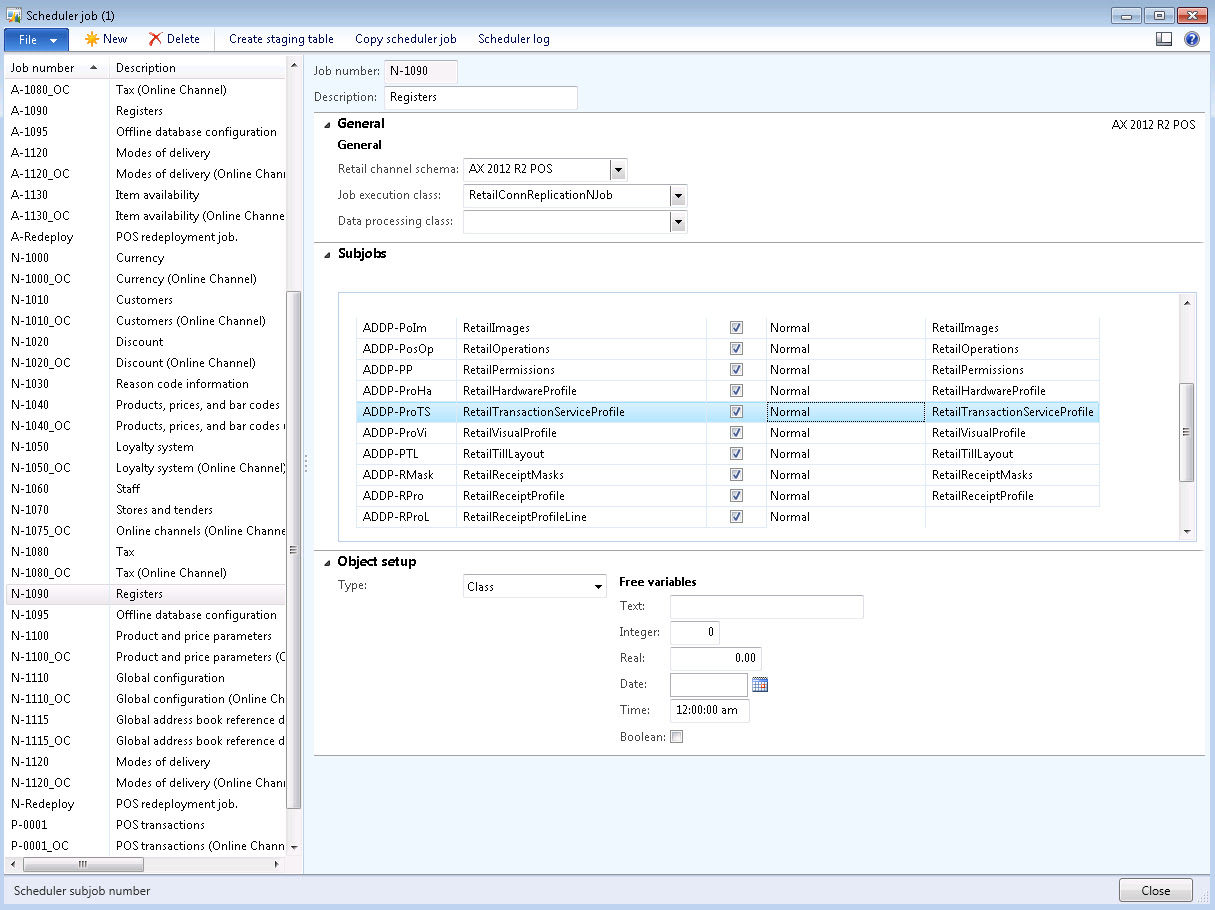Click the Job number column sort arrow
1215x910 pixels.
tap(94, 68)
